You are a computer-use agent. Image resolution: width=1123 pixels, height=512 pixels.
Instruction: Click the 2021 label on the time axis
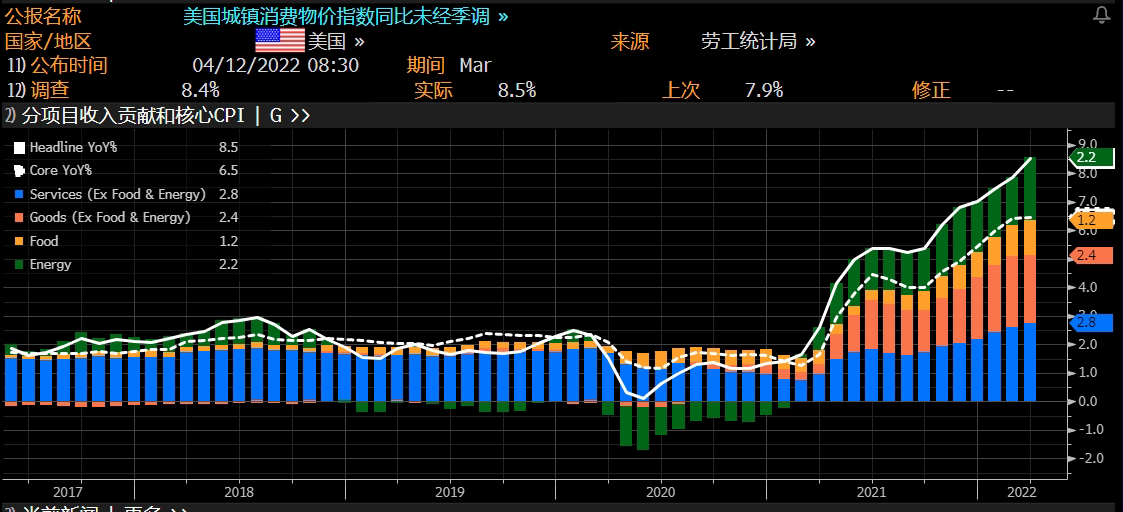pos(872,493)
